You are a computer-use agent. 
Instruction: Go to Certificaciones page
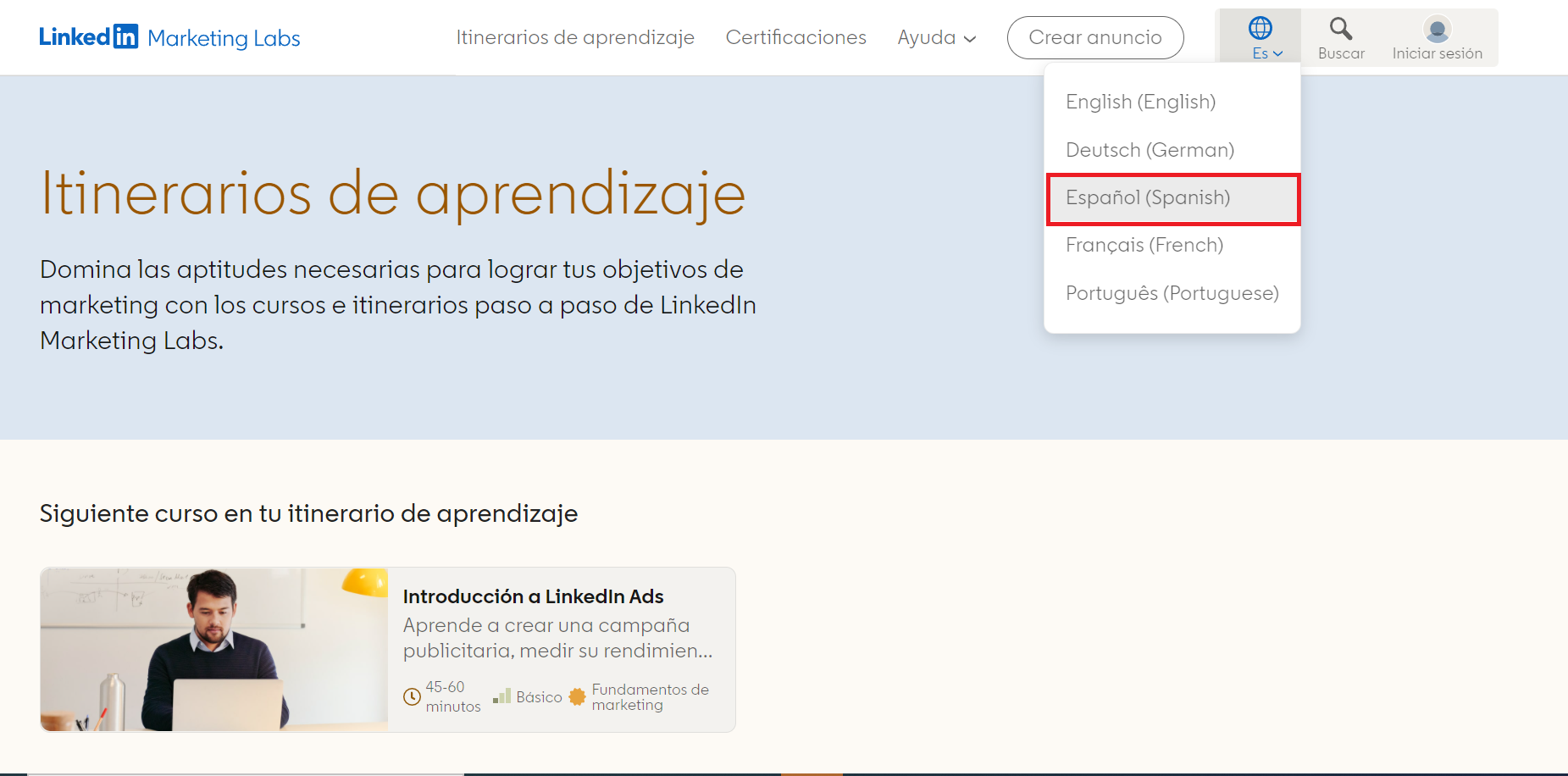[x=795, y=38]
